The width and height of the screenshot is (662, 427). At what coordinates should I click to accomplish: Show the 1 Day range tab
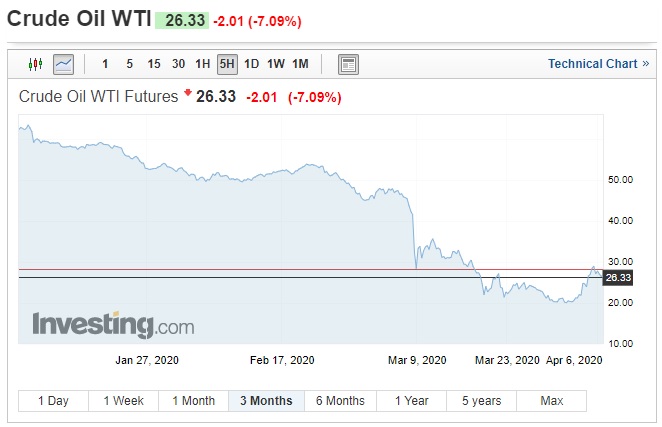[53, 401]
